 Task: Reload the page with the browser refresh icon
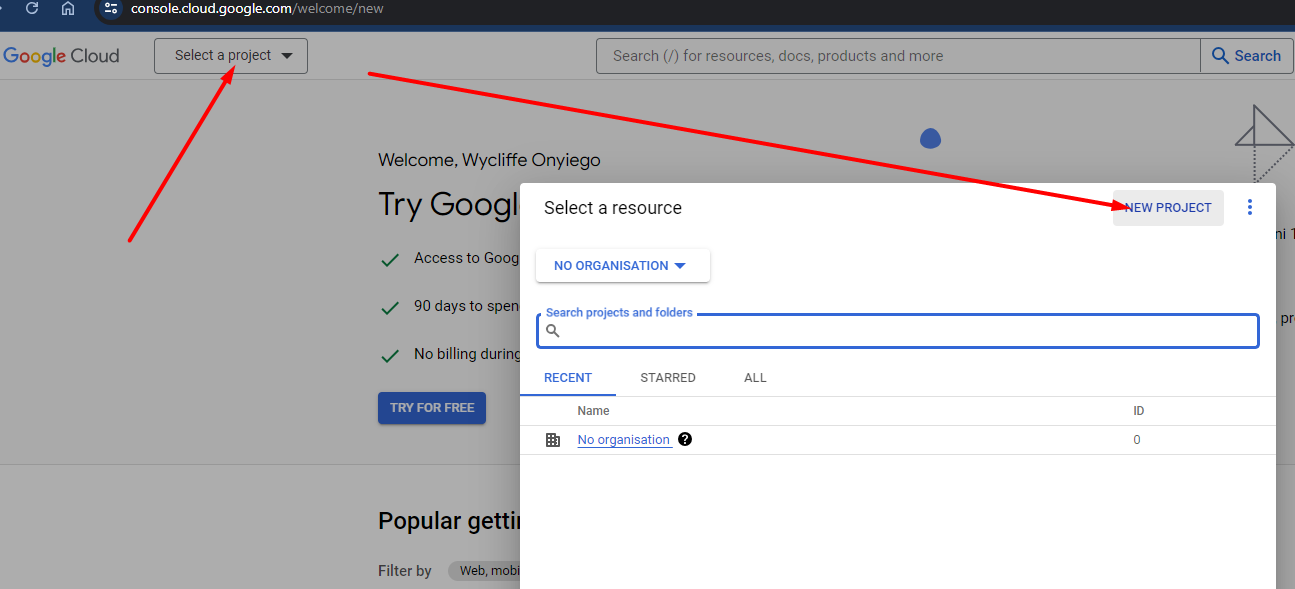tap(32, 8)
